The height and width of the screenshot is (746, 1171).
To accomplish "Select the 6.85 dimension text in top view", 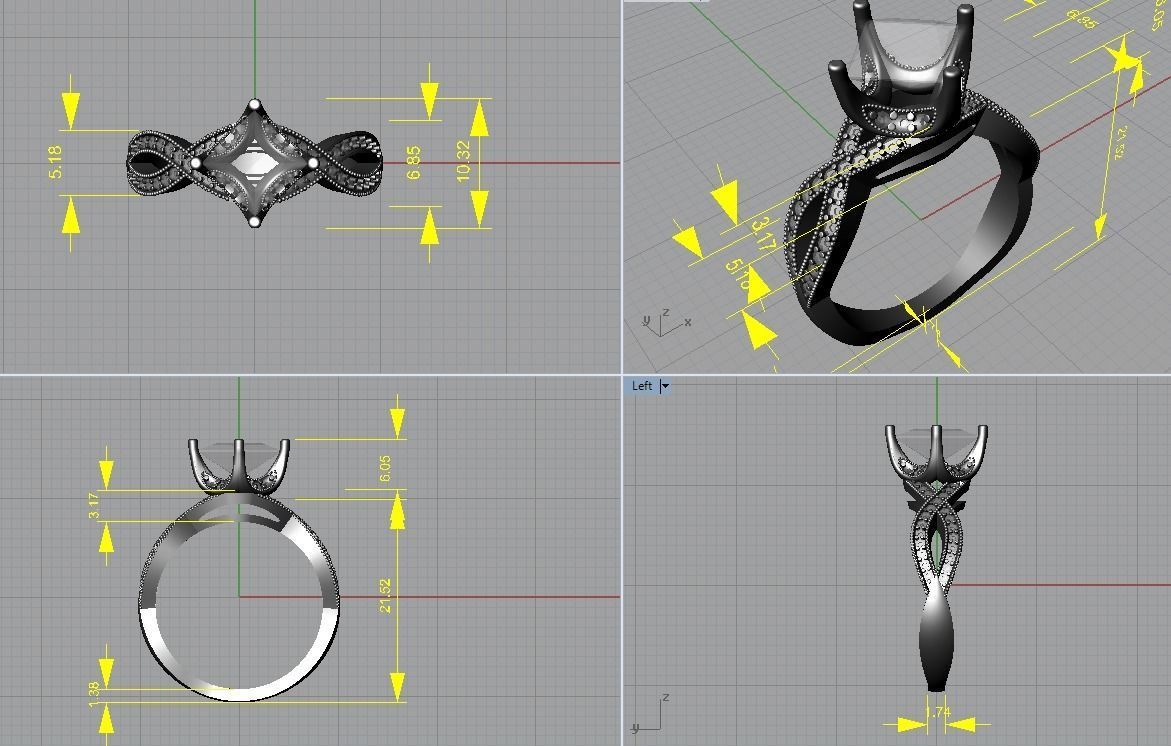I will [x=413, y=163].
